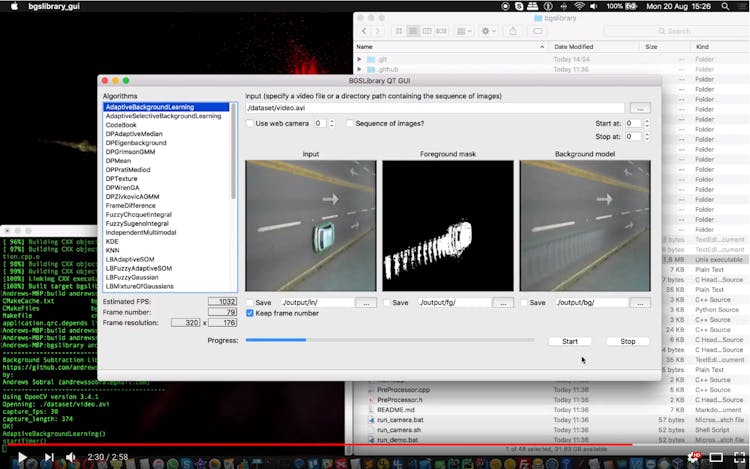Viewport: 750px width, 469px height.
Task: Click the input path field with ./dataset/video.avi
Action: point(434,107)
